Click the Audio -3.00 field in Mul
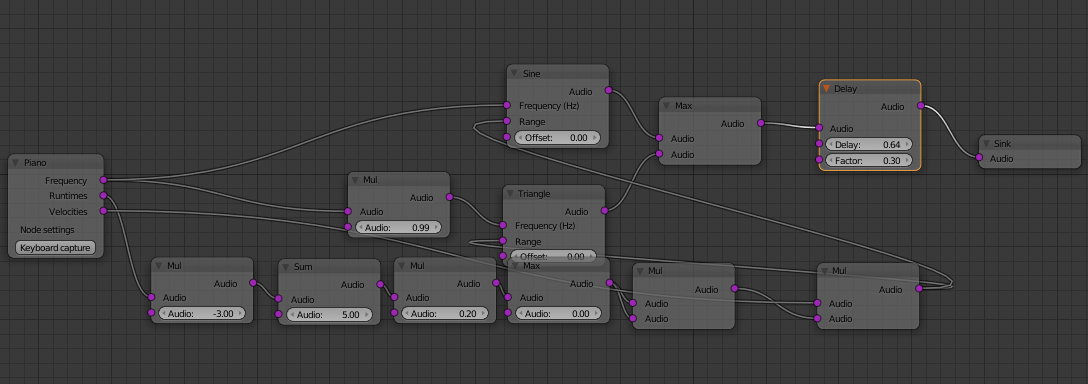Image resolution: width=1088 pixels, height=384 pixels. [202, 314]
